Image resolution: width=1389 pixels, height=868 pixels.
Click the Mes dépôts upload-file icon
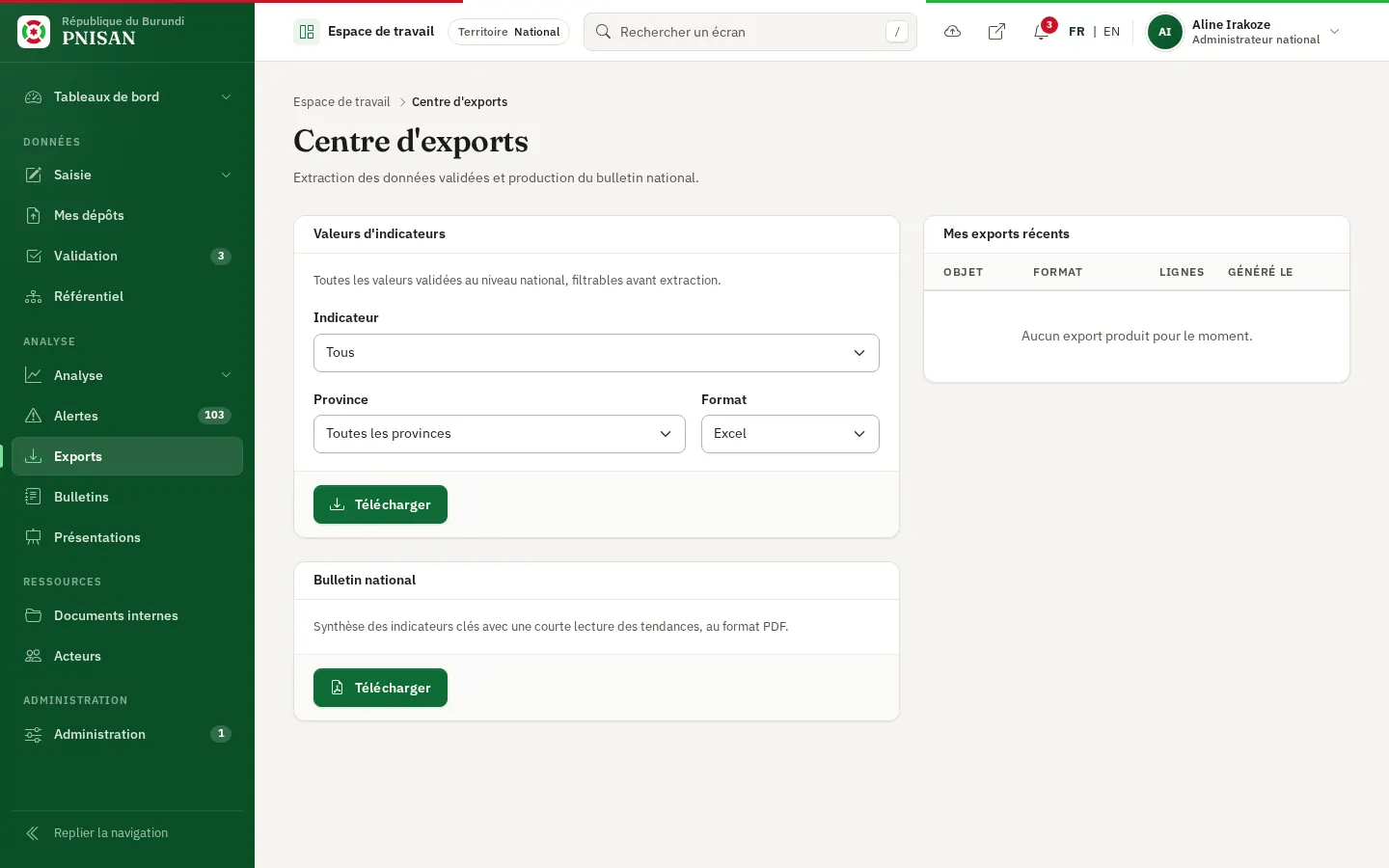tap(34, 215)
